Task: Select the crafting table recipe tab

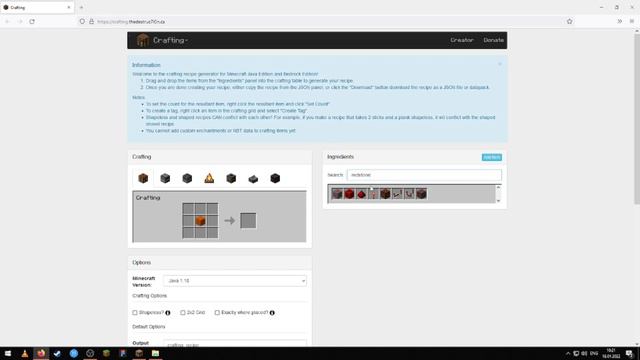Action: coord(143,178)
